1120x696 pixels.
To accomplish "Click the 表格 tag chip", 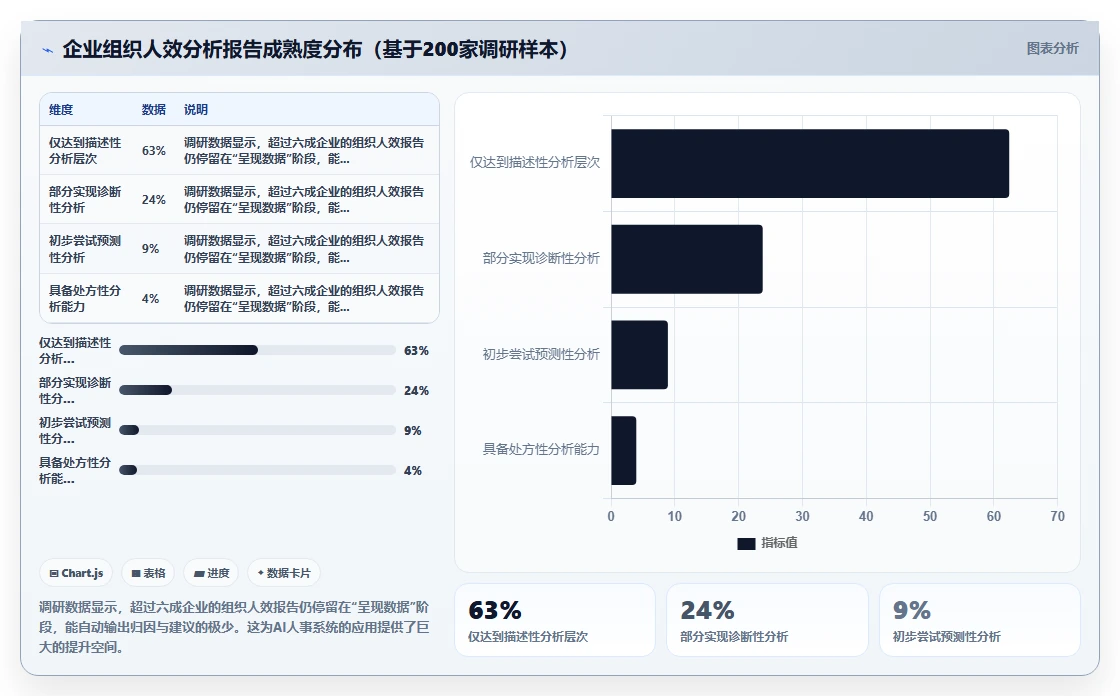I will point(148,573).
